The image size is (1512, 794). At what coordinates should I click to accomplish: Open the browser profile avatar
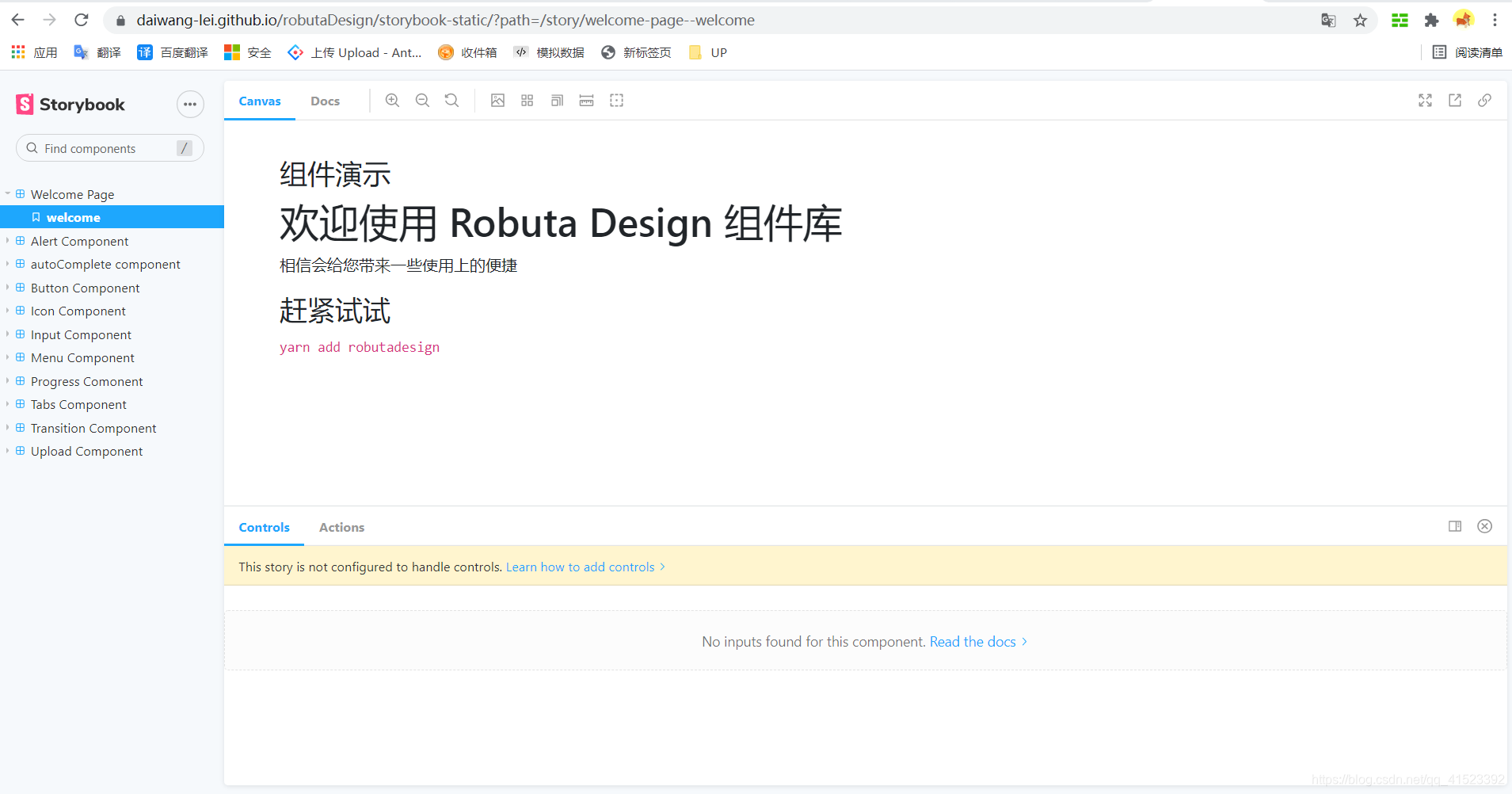[1463, 20]
